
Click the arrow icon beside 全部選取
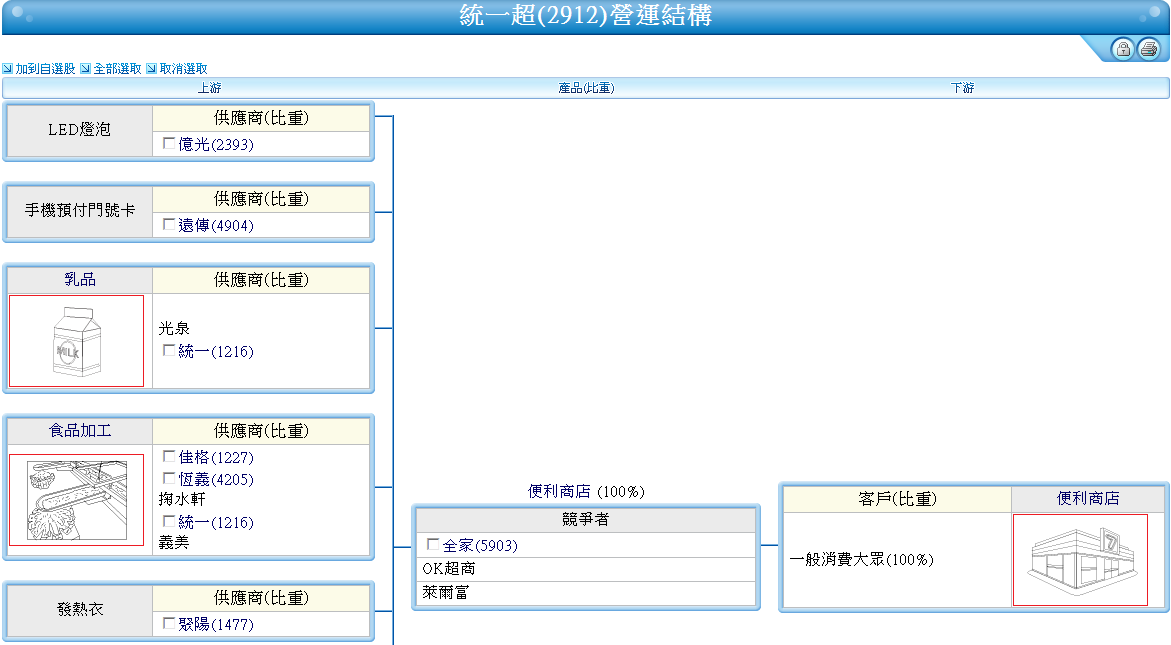click(x=85, y=69)
